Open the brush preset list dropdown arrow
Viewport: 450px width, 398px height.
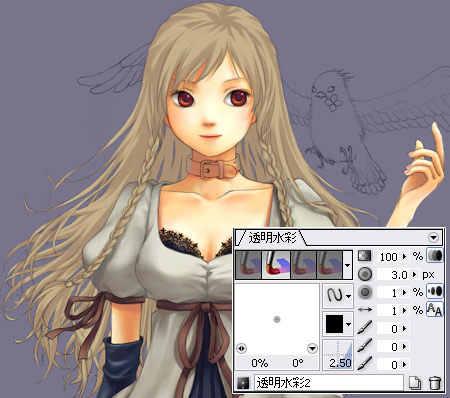[x=347, y=265]
